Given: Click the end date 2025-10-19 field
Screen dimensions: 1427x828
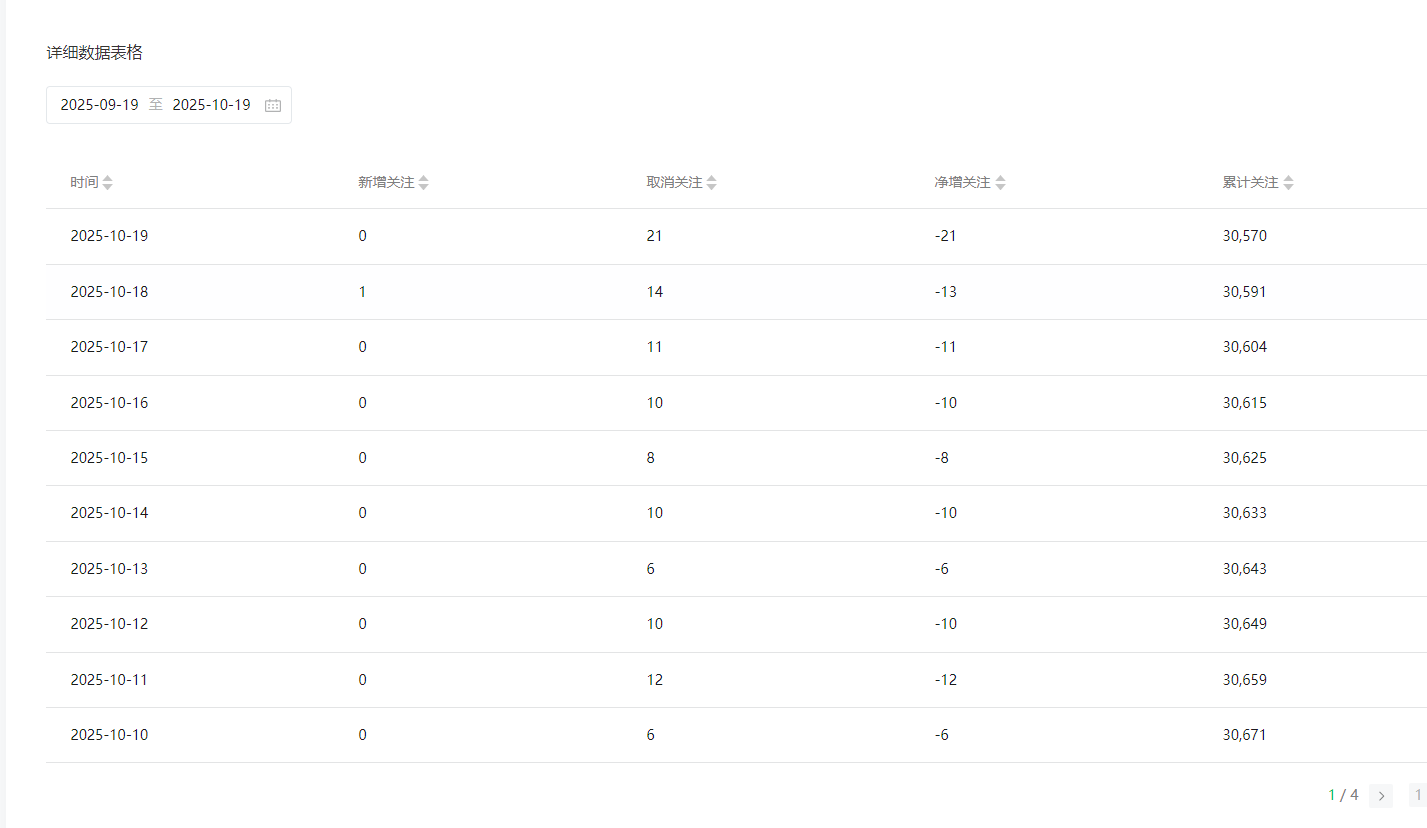Looking at the screenshot, I should click(211, 105).
